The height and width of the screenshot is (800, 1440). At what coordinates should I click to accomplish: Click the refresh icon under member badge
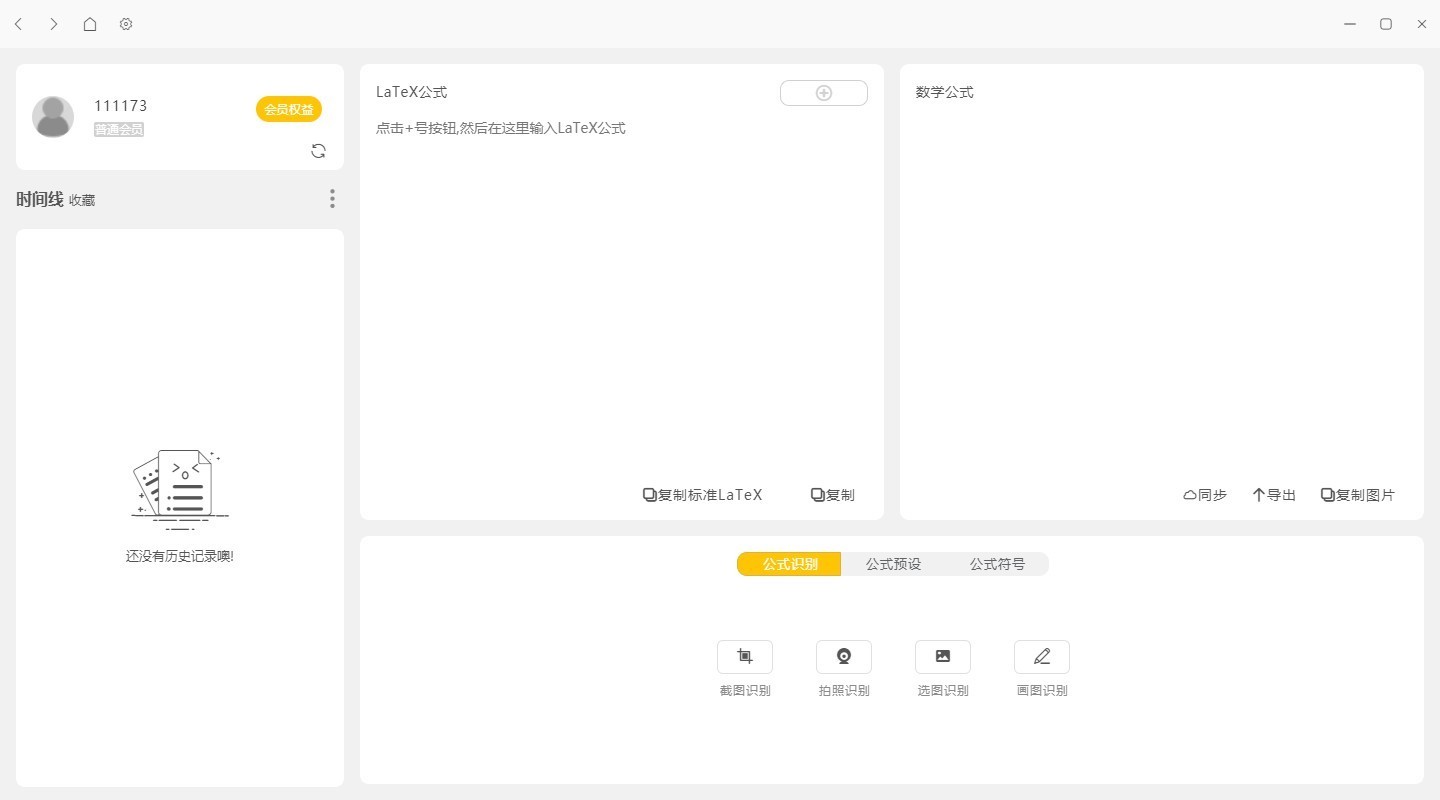tap(318, 151)
